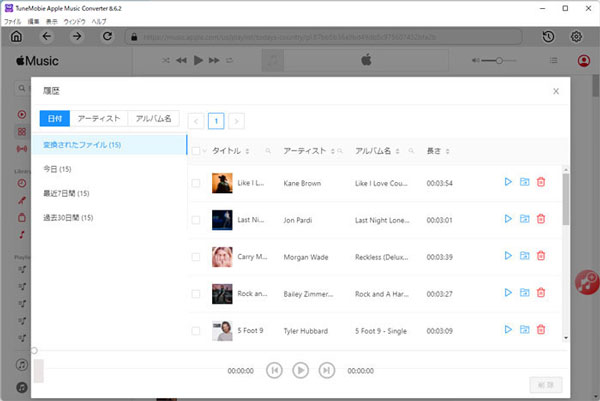Viewport: 600px width, 401px height.
Task: Switch to the 日付 tab
Action: click(x=55, y=119)
